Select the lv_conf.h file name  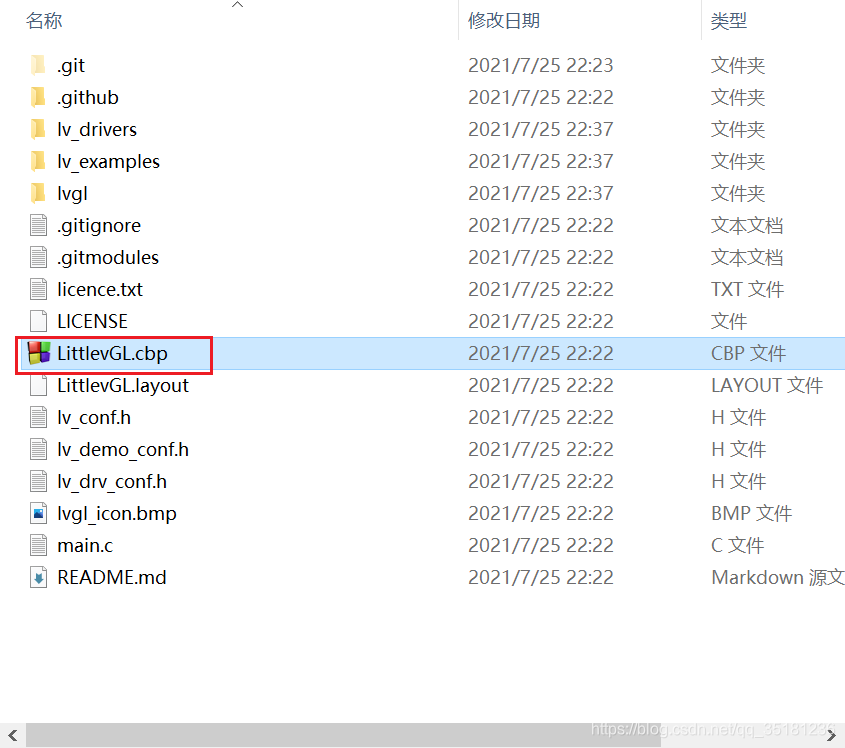click(x=94, y=418)
